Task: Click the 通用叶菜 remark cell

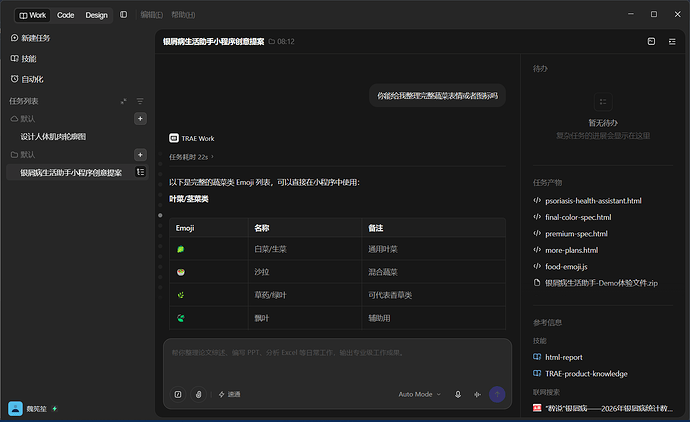Action: pos(433,249)
